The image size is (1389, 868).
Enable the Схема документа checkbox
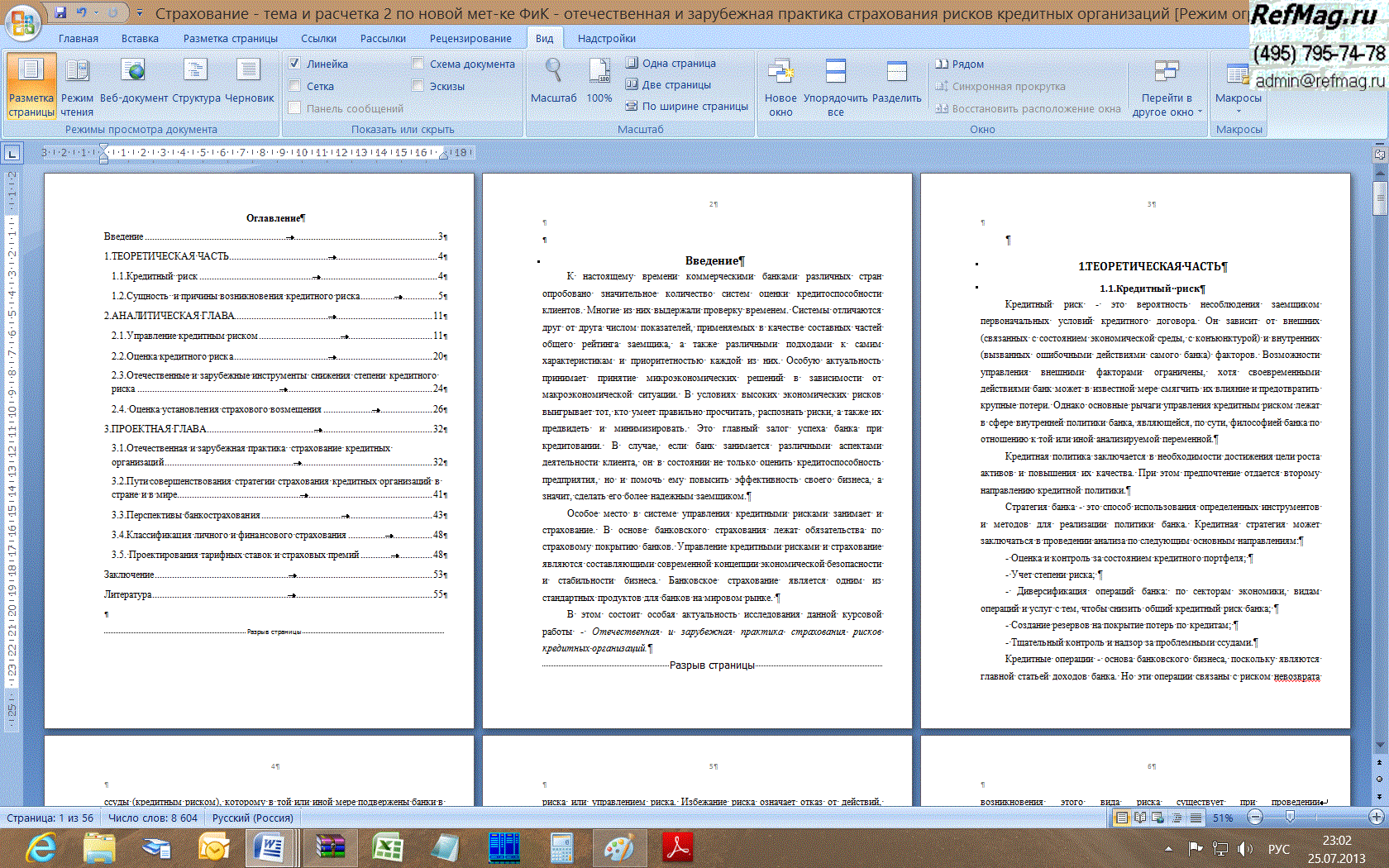[418, 64]
